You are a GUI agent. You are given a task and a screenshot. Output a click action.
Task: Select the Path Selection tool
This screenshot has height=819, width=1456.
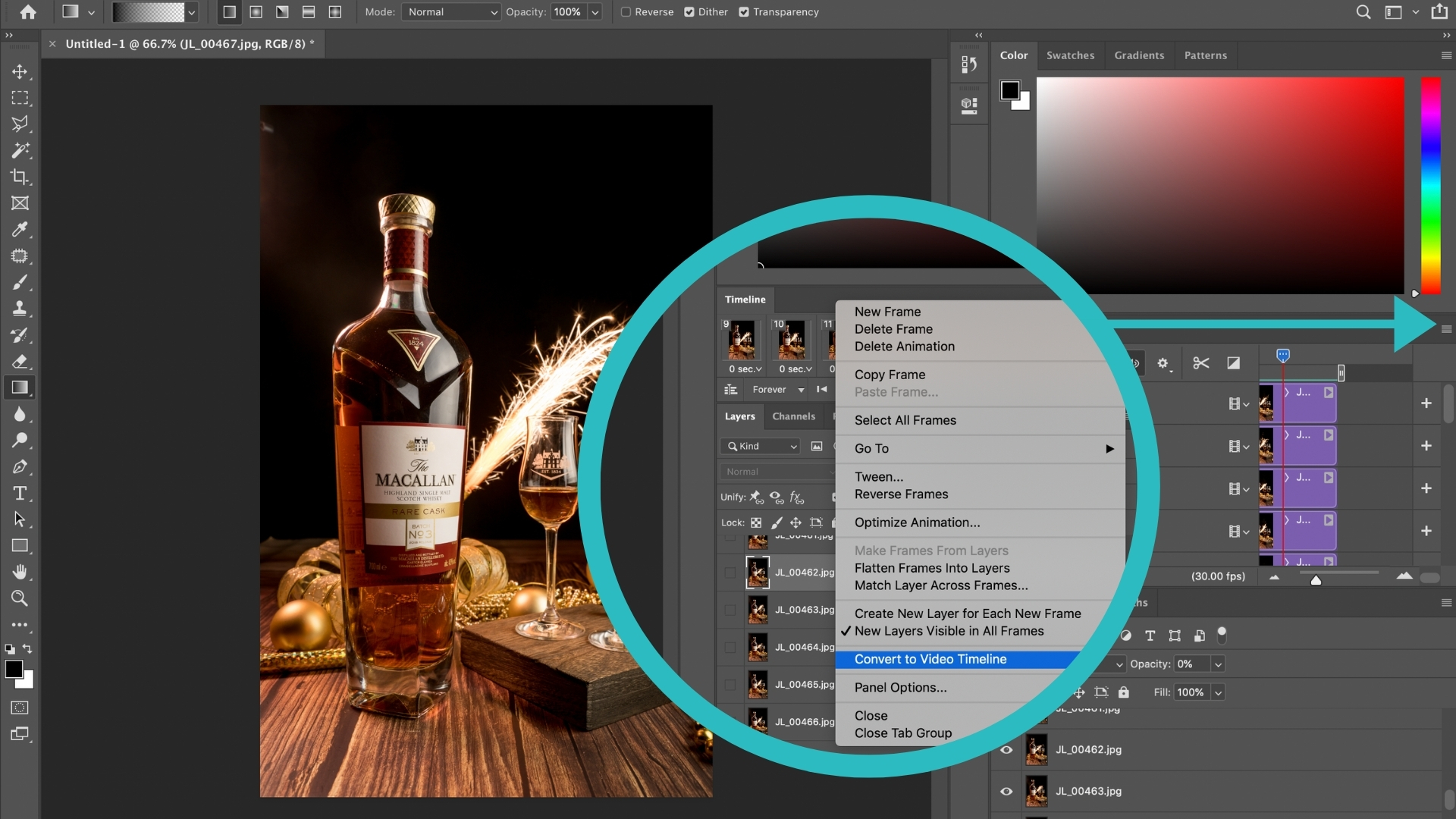tap(20, 519)
